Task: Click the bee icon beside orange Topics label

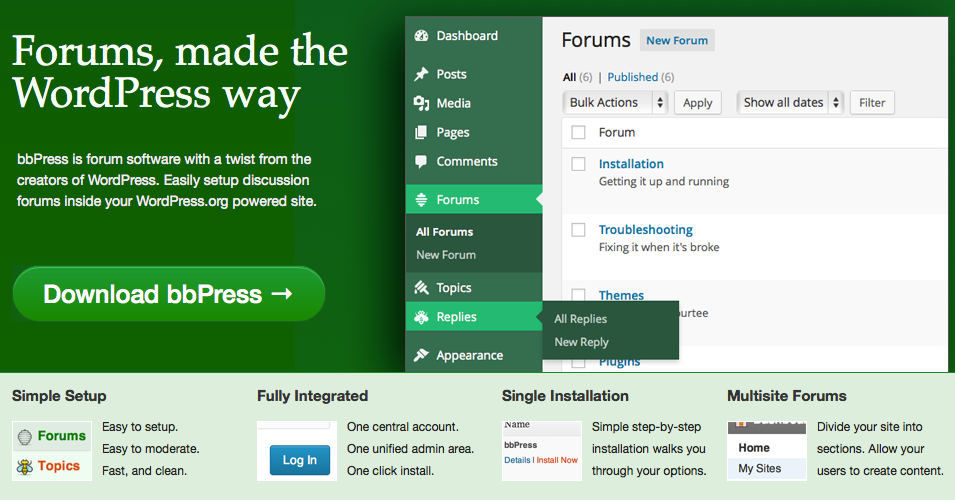Action: [x=24, y=467]
